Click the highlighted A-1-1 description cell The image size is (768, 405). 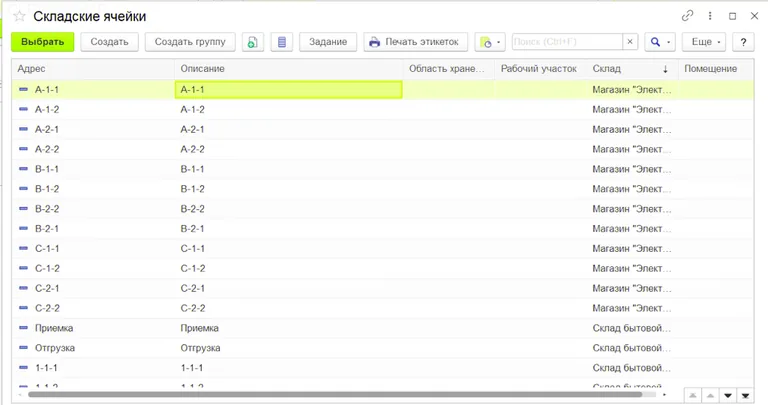(x=288, y=90)
